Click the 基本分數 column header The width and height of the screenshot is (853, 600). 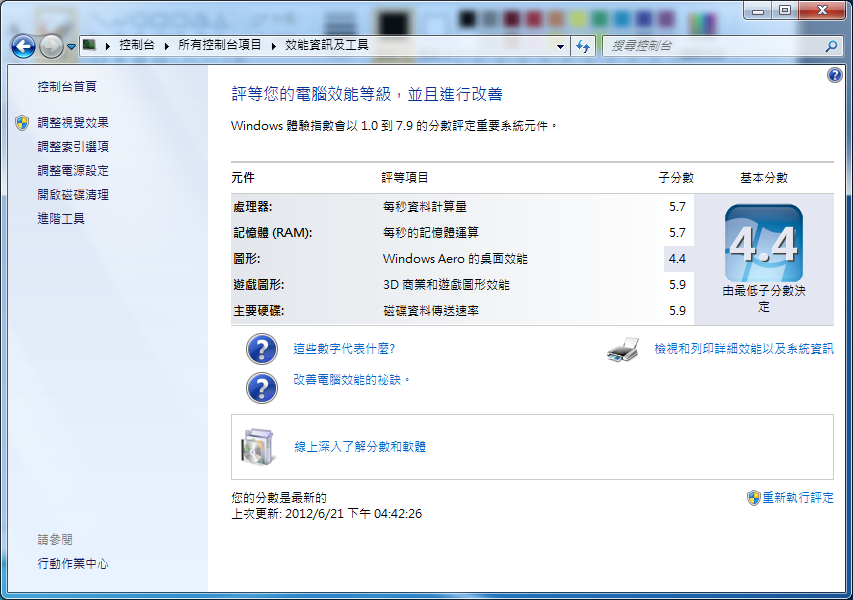tap(764, 178)
